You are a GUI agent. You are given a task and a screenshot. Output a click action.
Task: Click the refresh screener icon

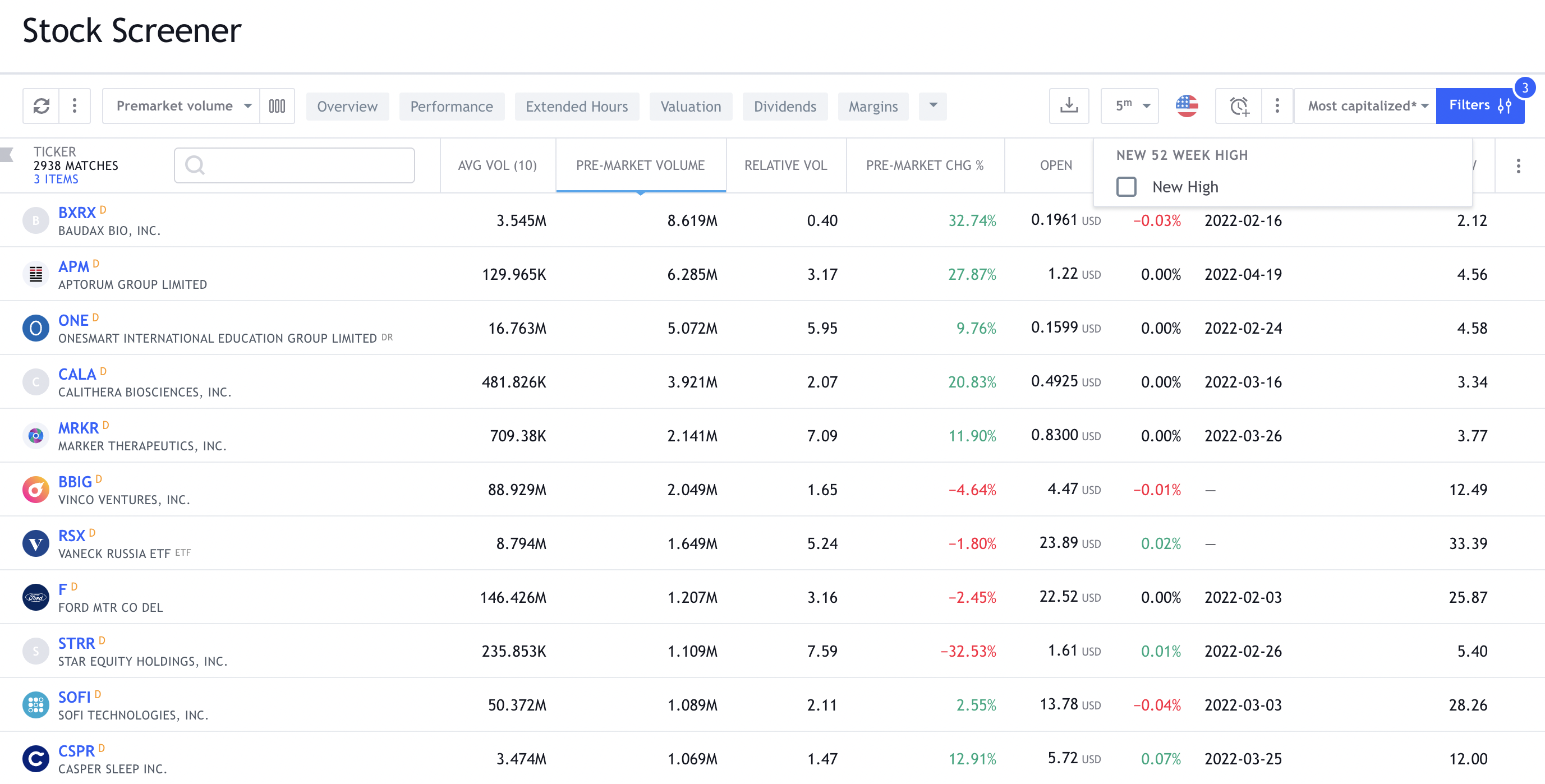point(41,106)
